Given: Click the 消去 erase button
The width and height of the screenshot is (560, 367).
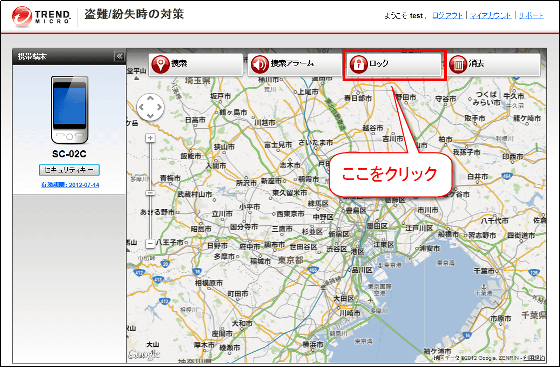Looking at the screenshot, I should pos(494,65).
